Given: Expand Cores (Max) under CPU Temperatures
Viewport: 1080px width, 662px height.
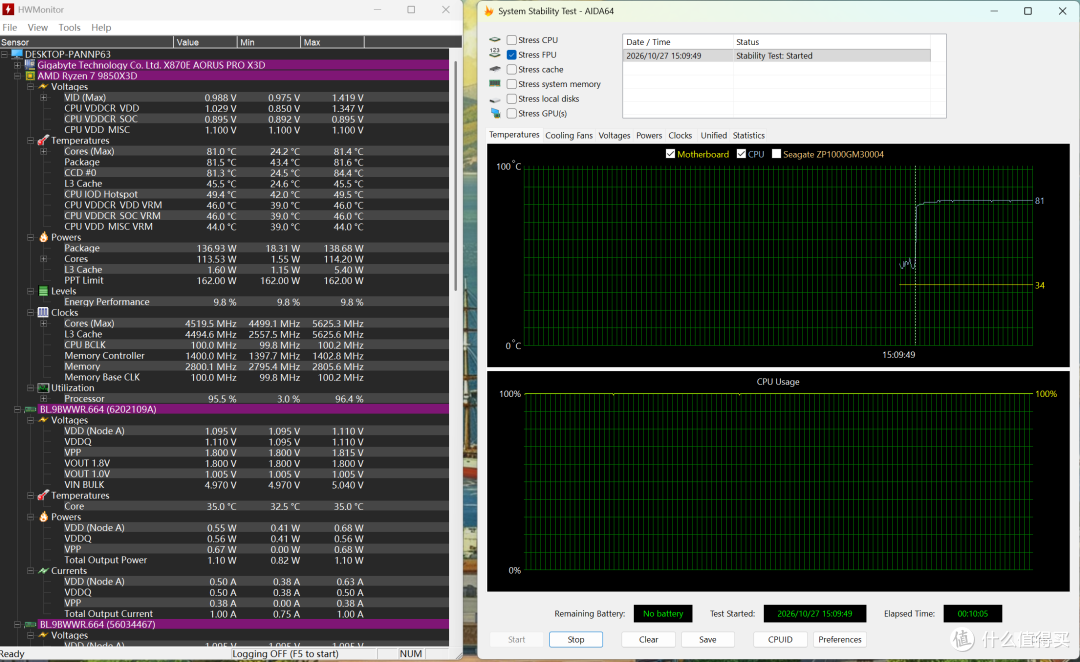Looking at the screenshot, I should (x=43, y=152).
